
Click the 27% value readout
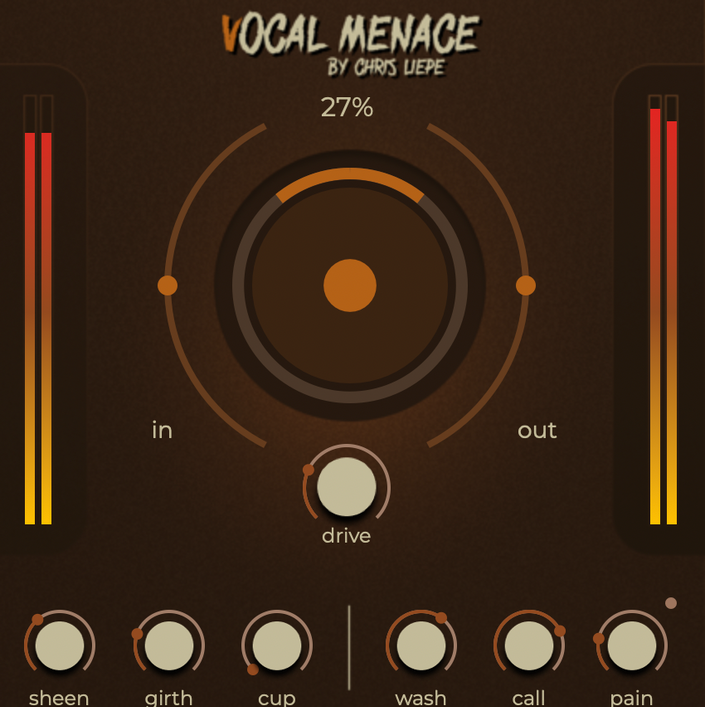[347, 107]
